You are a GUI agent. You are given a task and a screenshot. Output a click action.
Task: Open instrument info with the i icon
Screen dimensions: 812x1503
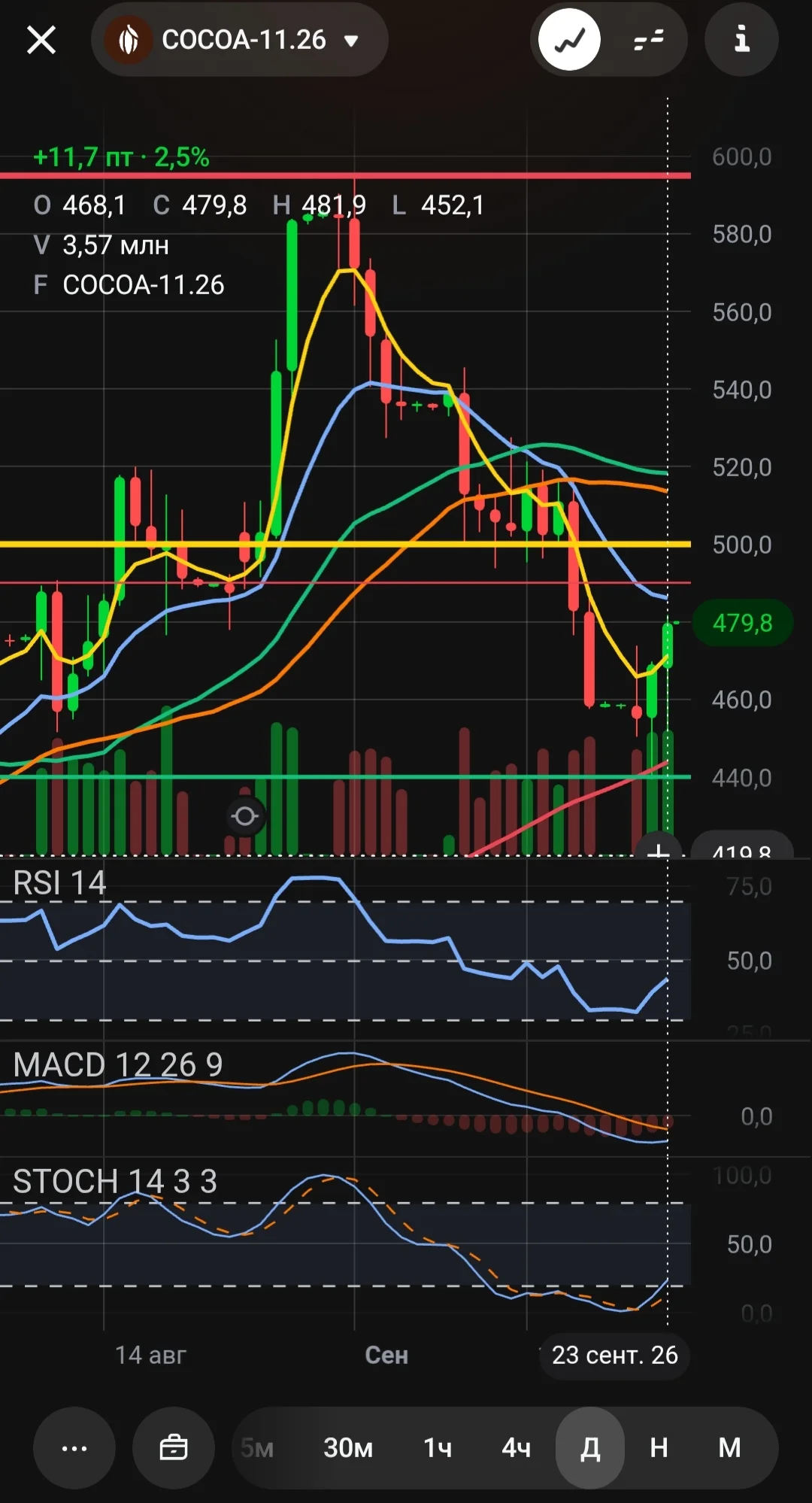pos(741,39)
